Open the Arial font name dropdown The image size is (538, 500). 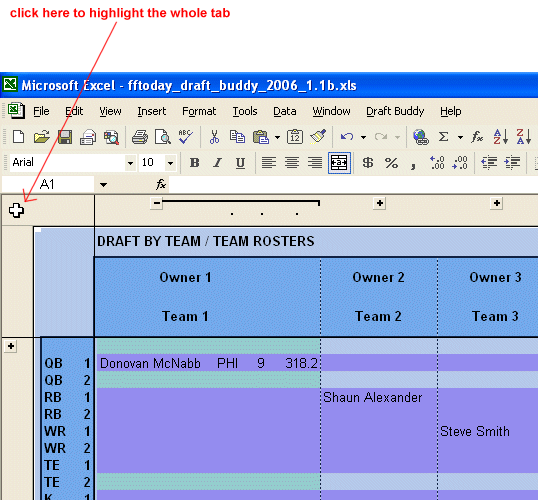point(130,163)
